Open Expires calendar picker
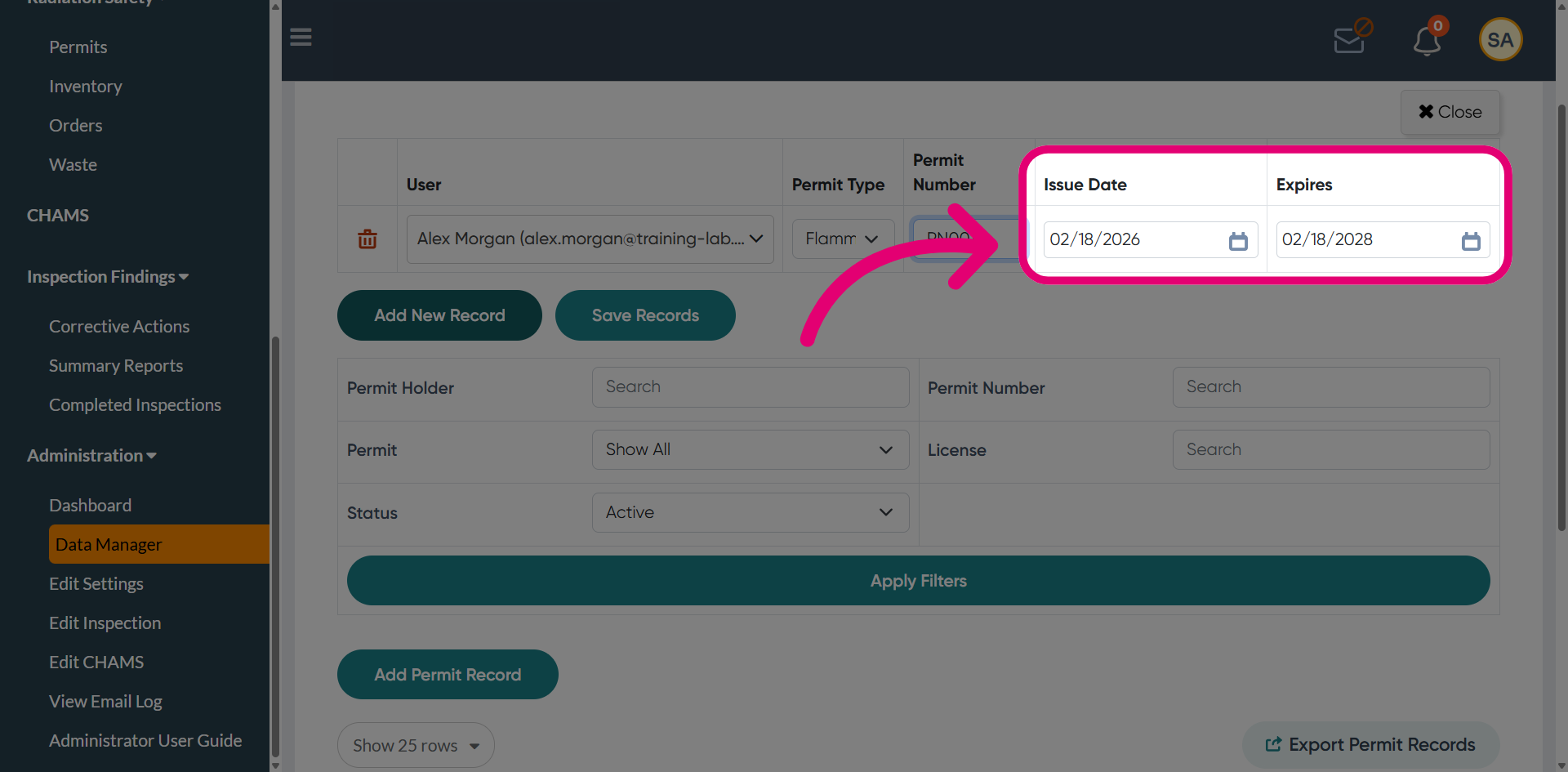This screenshot has height=772, width=1568. tap(1471, 241)
